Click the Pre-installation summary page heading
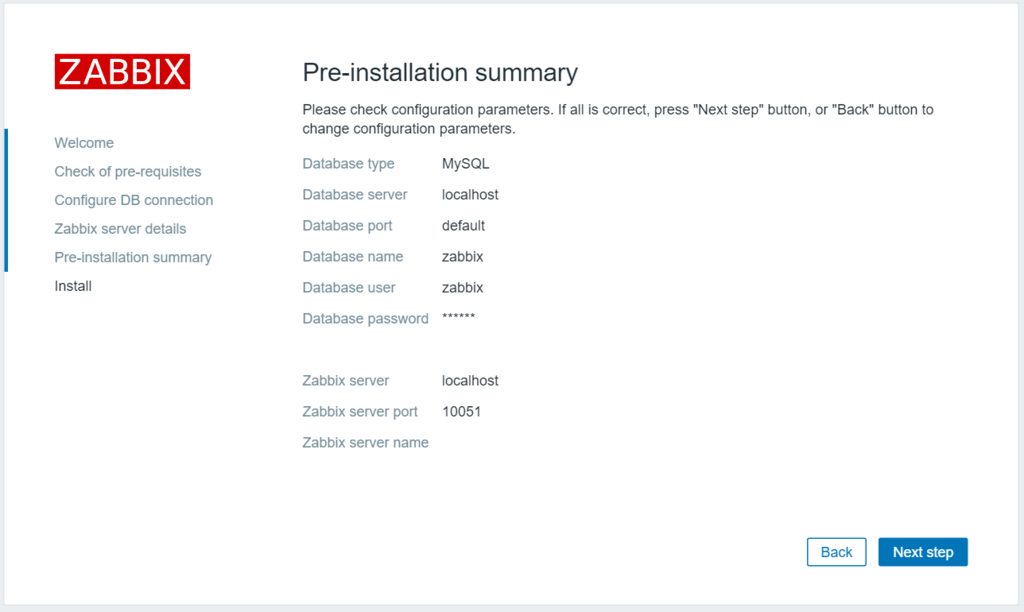The width and height of the screenshot is (1024, 612). pos(440,73)
